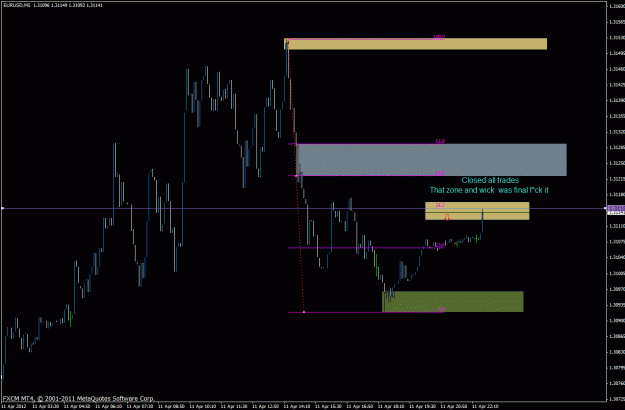Click the 11 Apr 20:50 time label
This screenshot has width=625, height=410.
(454, 406)
